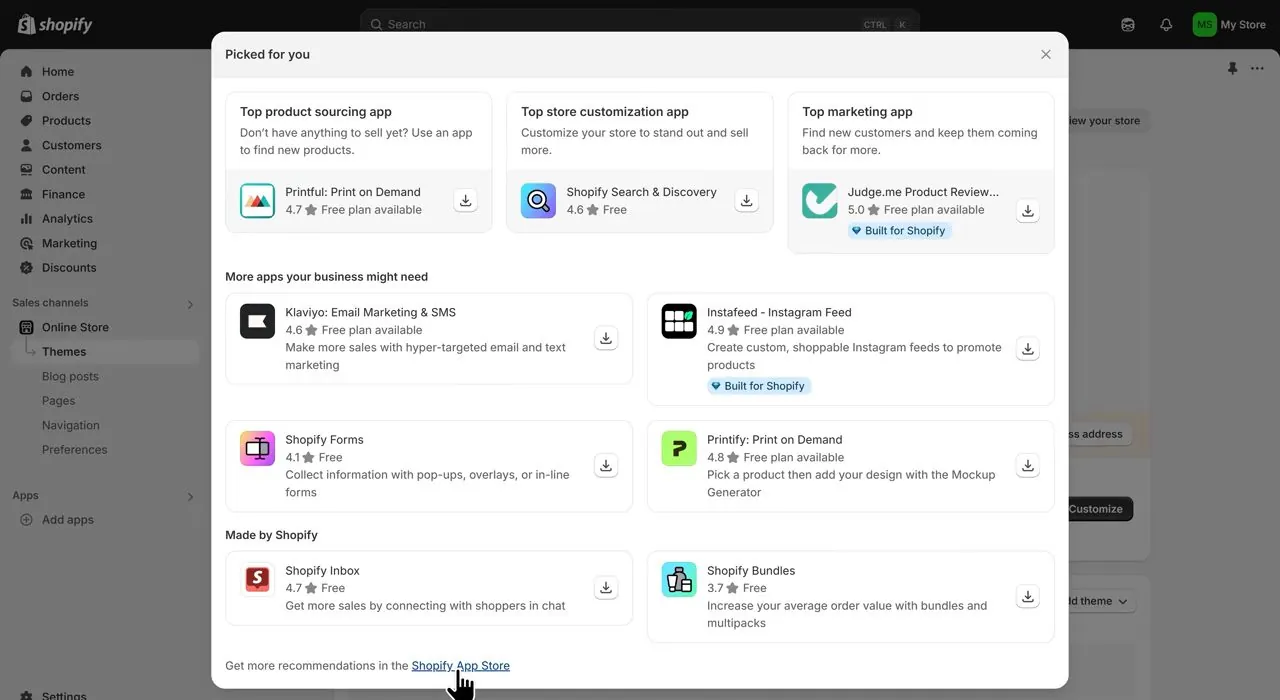Click Built for Shopify badge under Instafeed

pyautogui.click(x=758, y=386)
